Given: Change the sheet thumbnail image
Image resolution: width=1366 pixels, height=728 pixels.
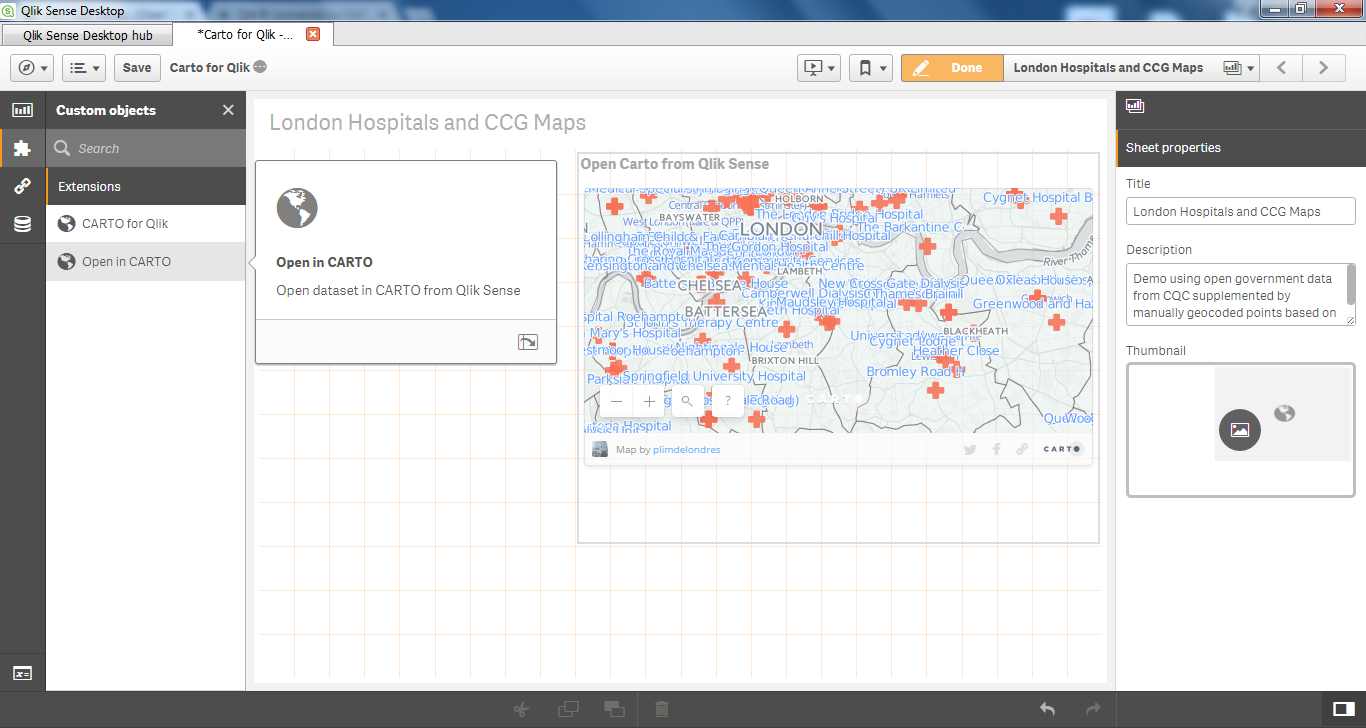Looking at the screenshot, I should [1240, 430].
